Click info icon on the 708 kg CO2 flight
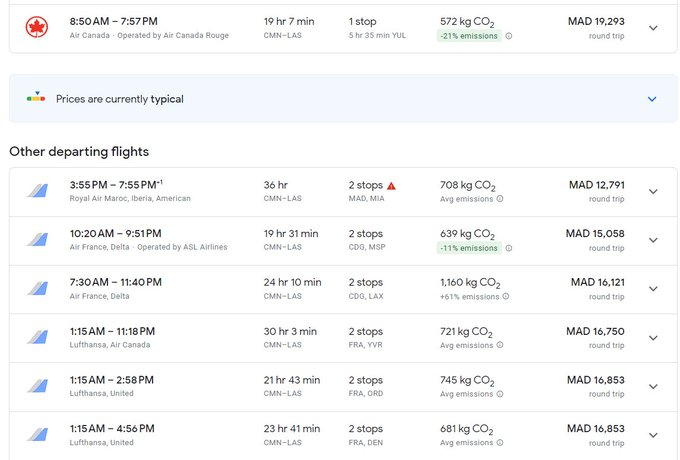This screenshot has height=460, width=680. pos(500,199)
